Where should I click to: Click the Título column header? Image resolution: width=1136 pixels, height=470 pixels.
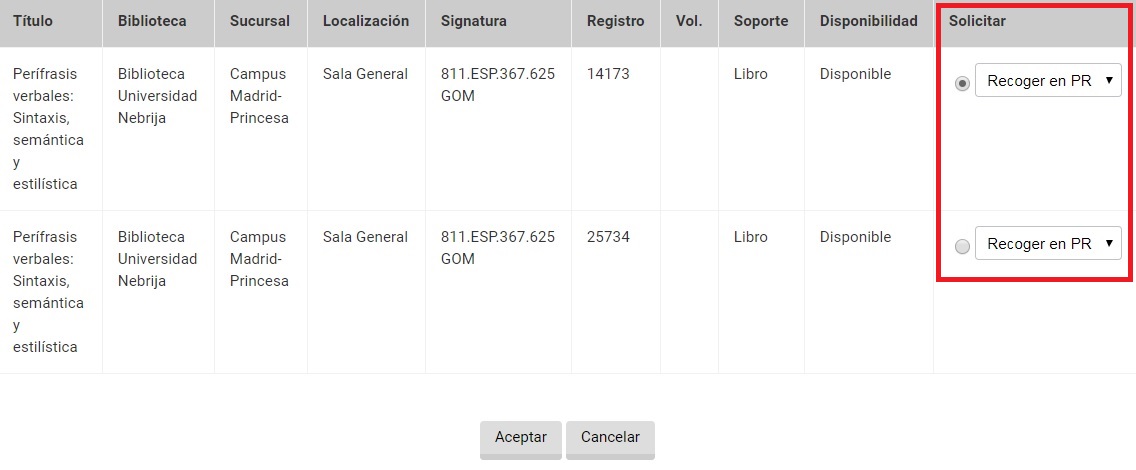[x=33, y=21]
